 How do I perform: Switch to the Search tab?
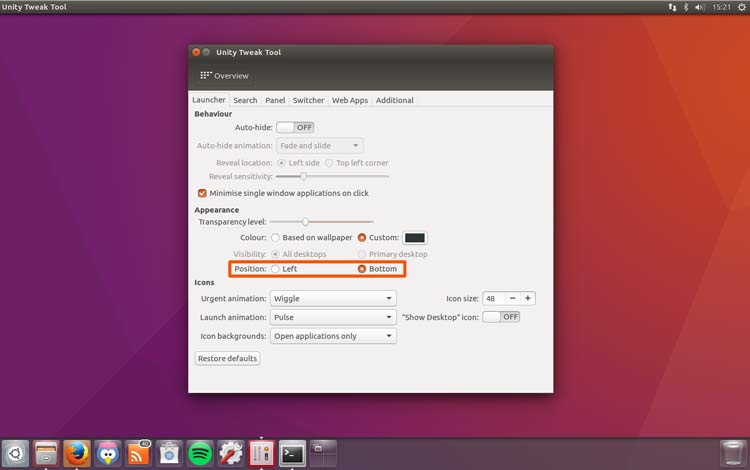click(245, 100)
